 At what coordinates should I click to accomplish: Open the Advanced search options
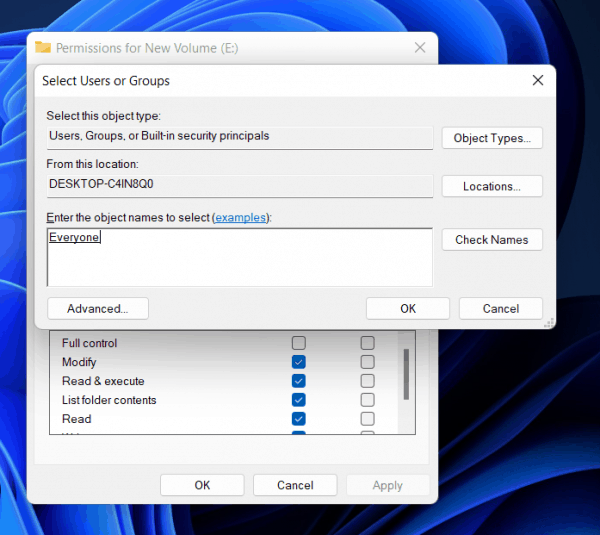click(x=97, y=309)
